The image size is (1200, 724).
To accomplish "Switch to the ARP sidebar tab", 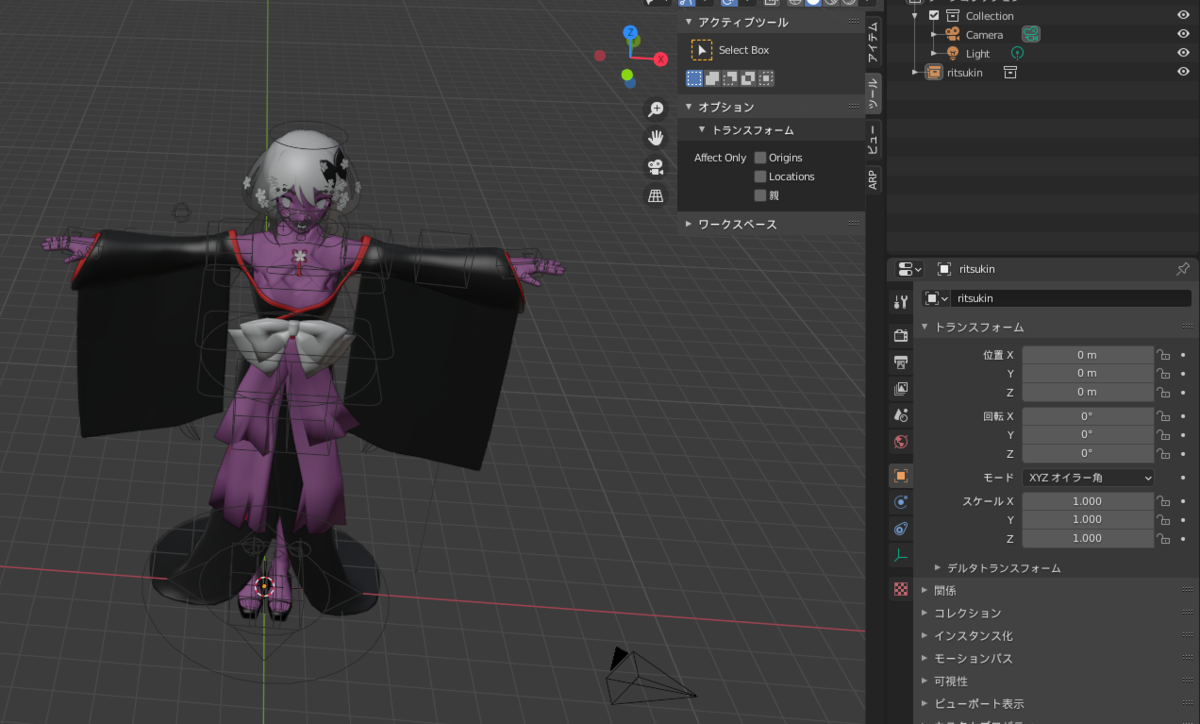I will (873, 179).
